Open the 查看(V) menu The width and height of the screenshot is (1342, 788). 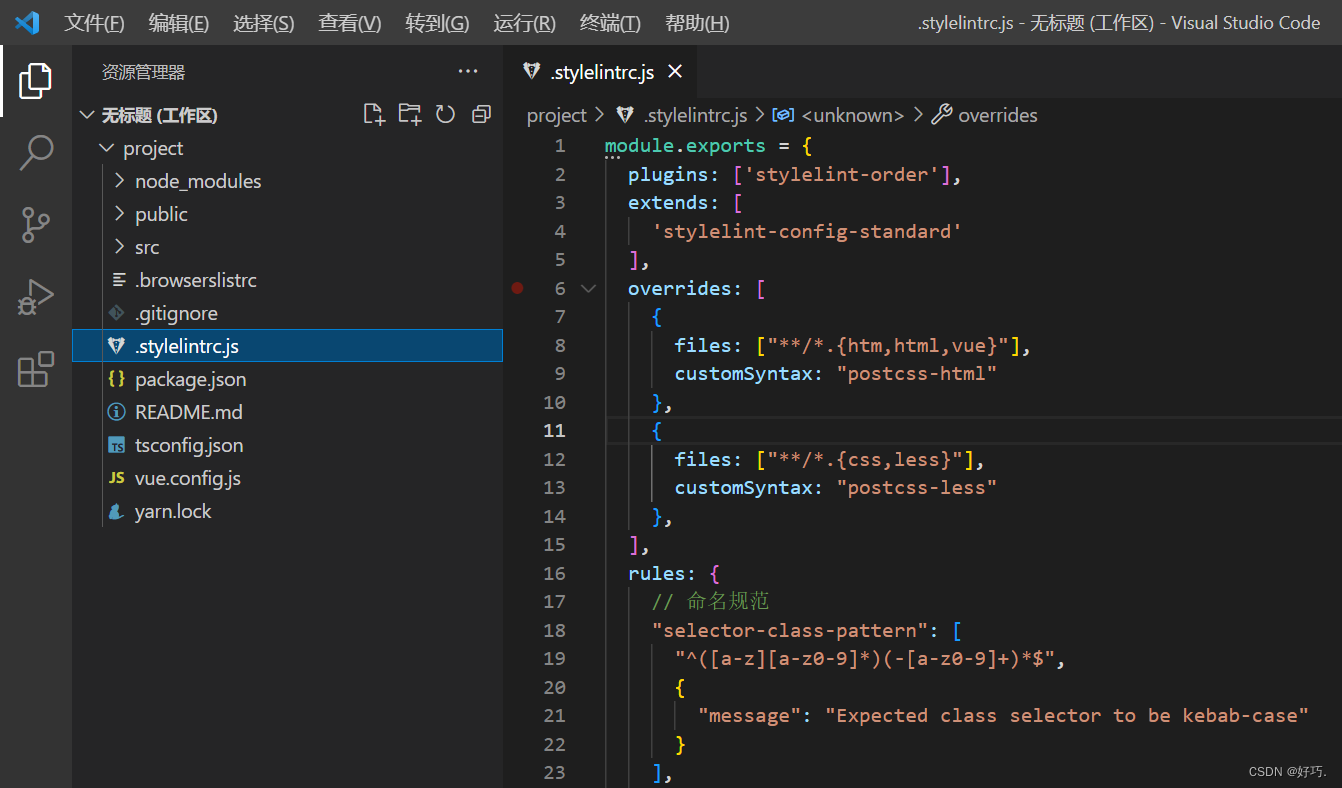(x=350, y=23)
